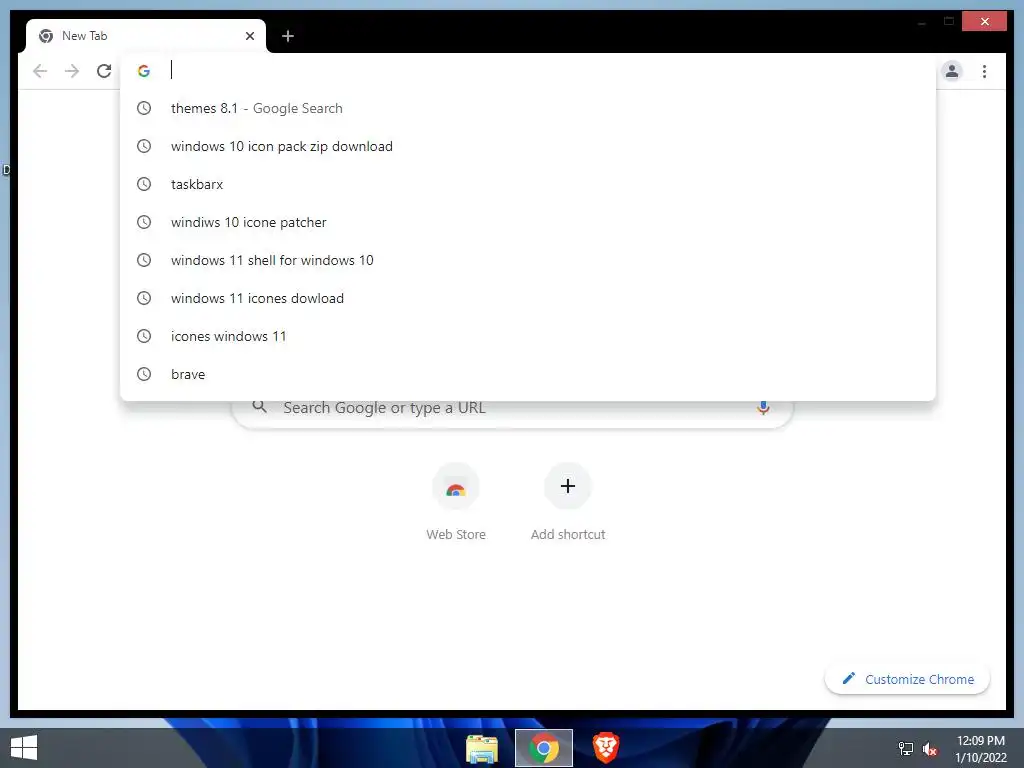Click the muted volume icon in the tray
This screenshot has width=1024, height=768.
[x=930, y=749]
